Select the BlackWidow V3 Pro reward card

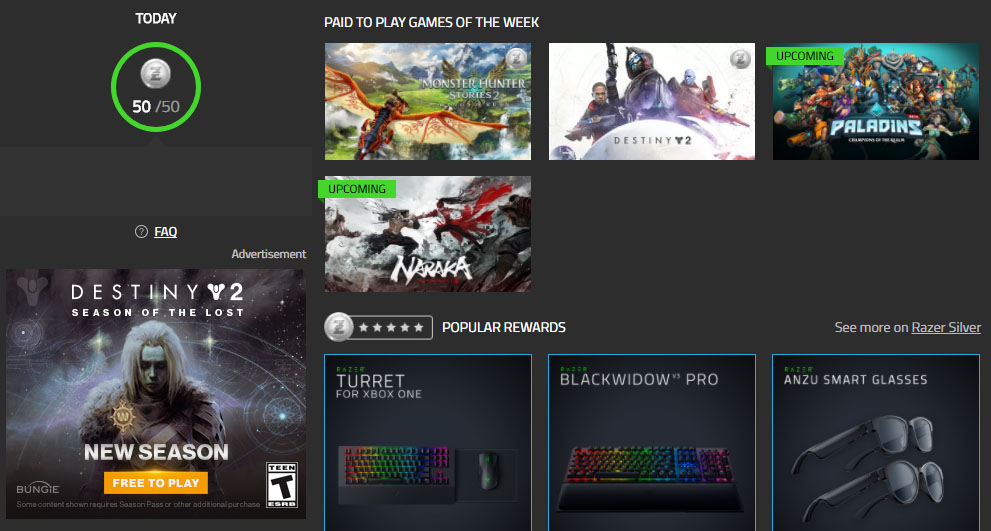point(652,442)
